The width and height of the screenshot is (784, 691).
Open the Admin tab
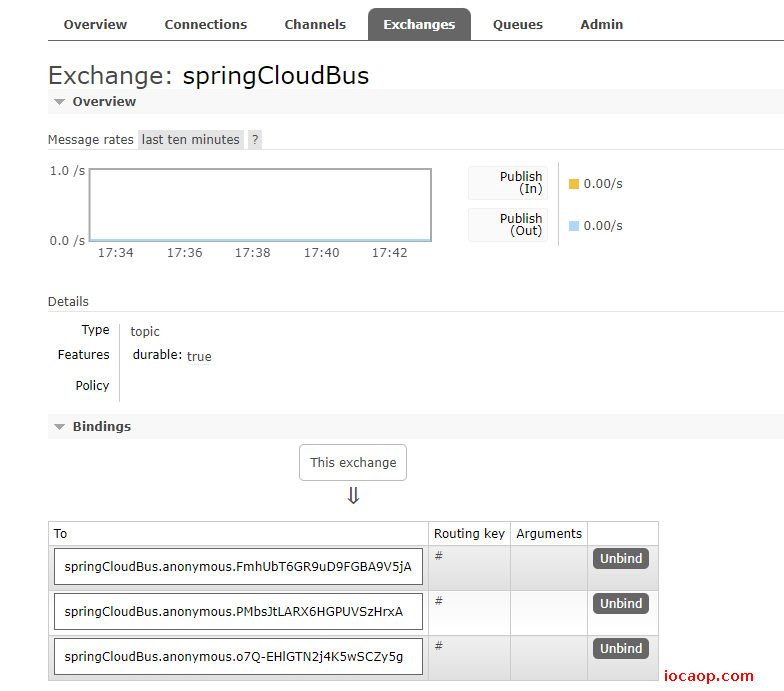click(x=602, y=24)
